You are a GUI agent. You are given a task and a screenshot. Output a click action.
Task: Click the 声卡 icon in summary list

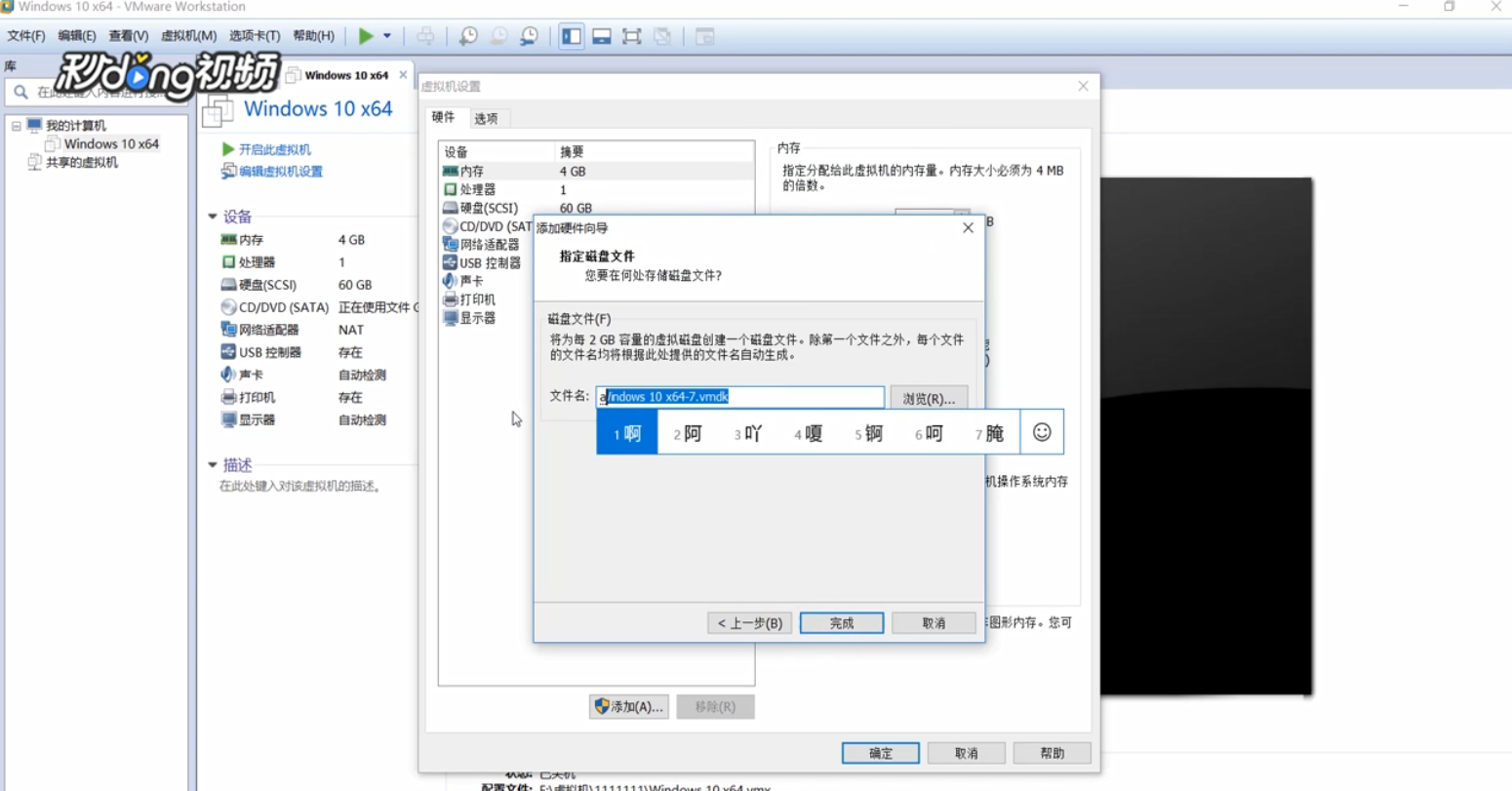228,375
